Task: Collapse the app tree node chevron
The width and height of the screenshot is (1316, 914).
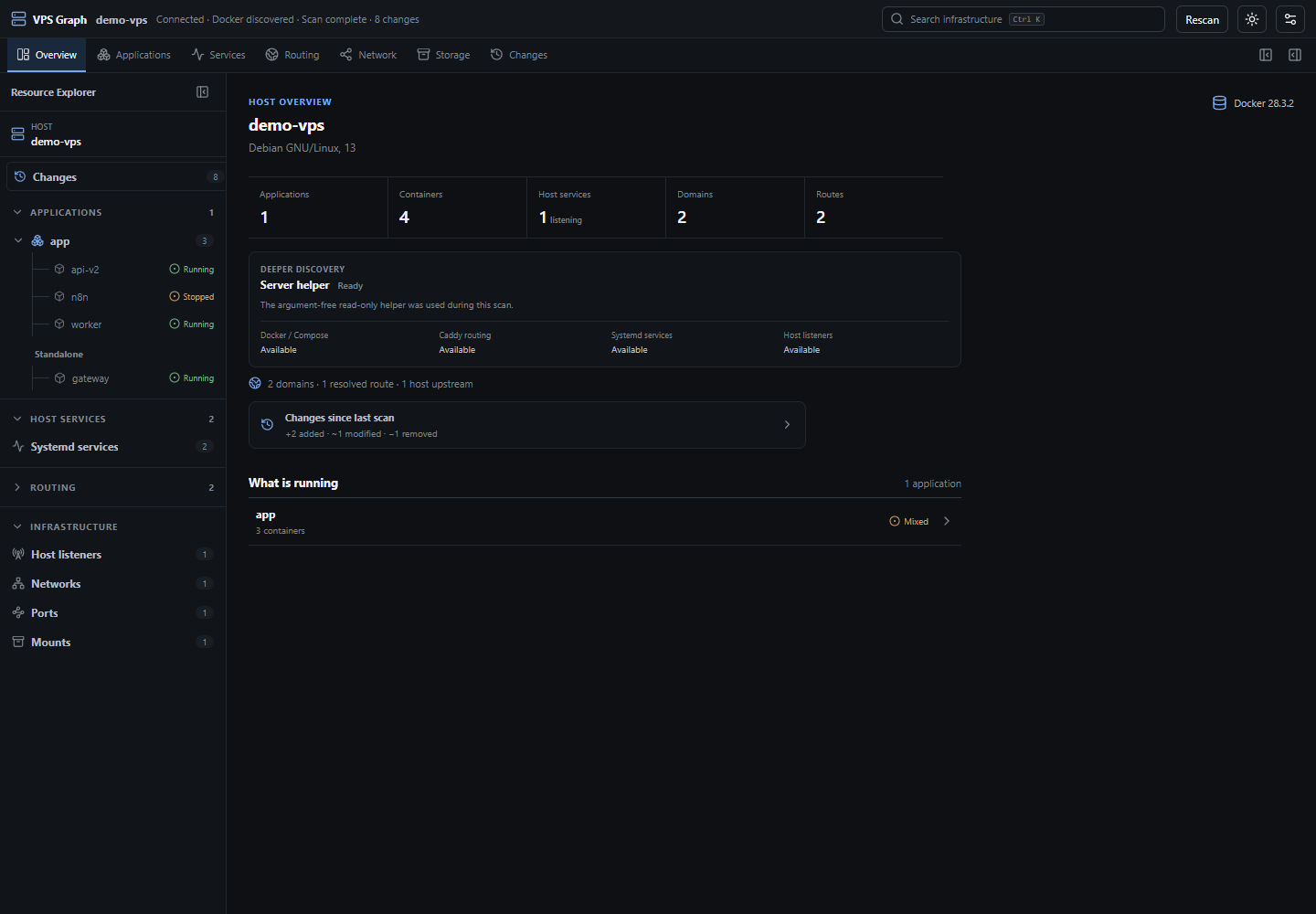Action: (x=18, y=241)
